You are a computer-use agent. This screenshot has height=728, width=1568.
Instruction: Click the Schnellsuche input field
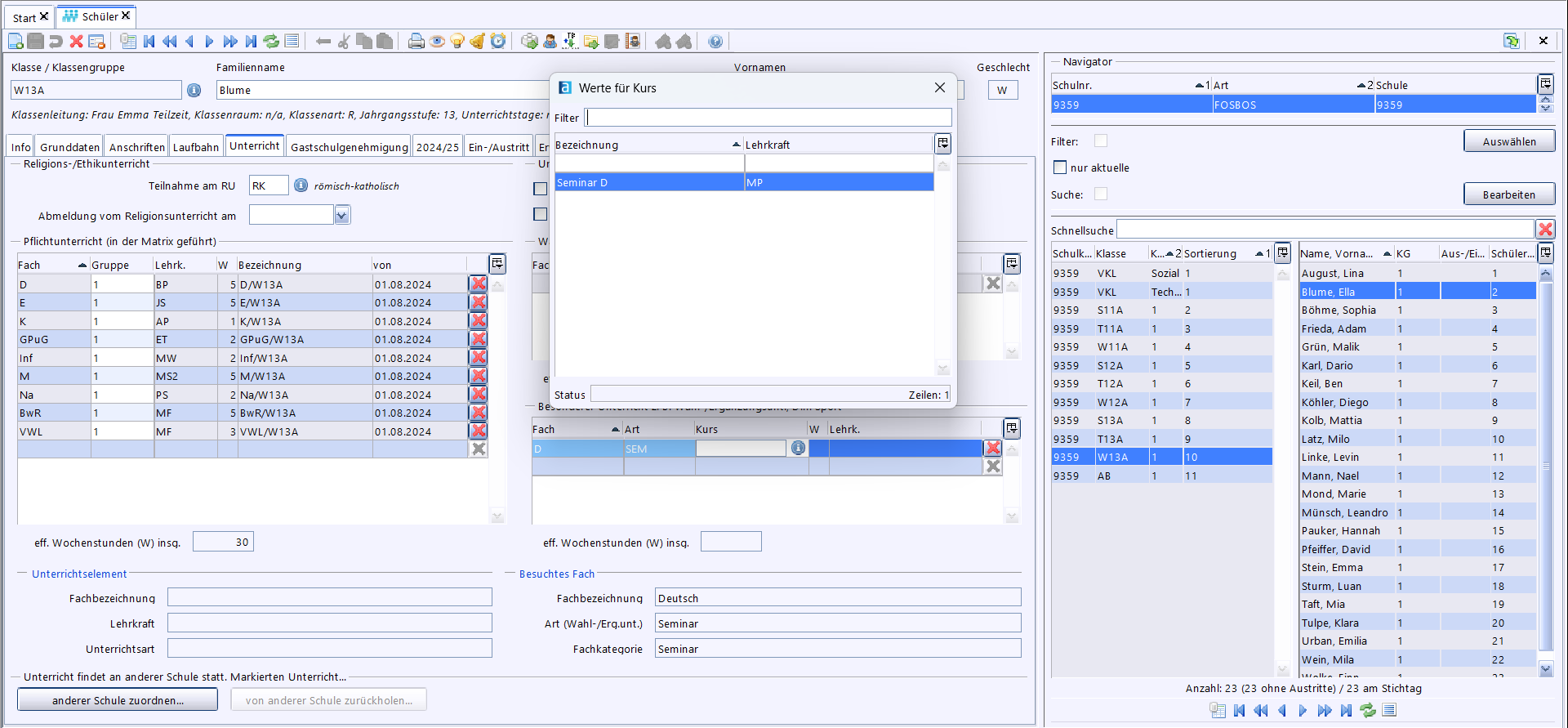click(1325, 230)
